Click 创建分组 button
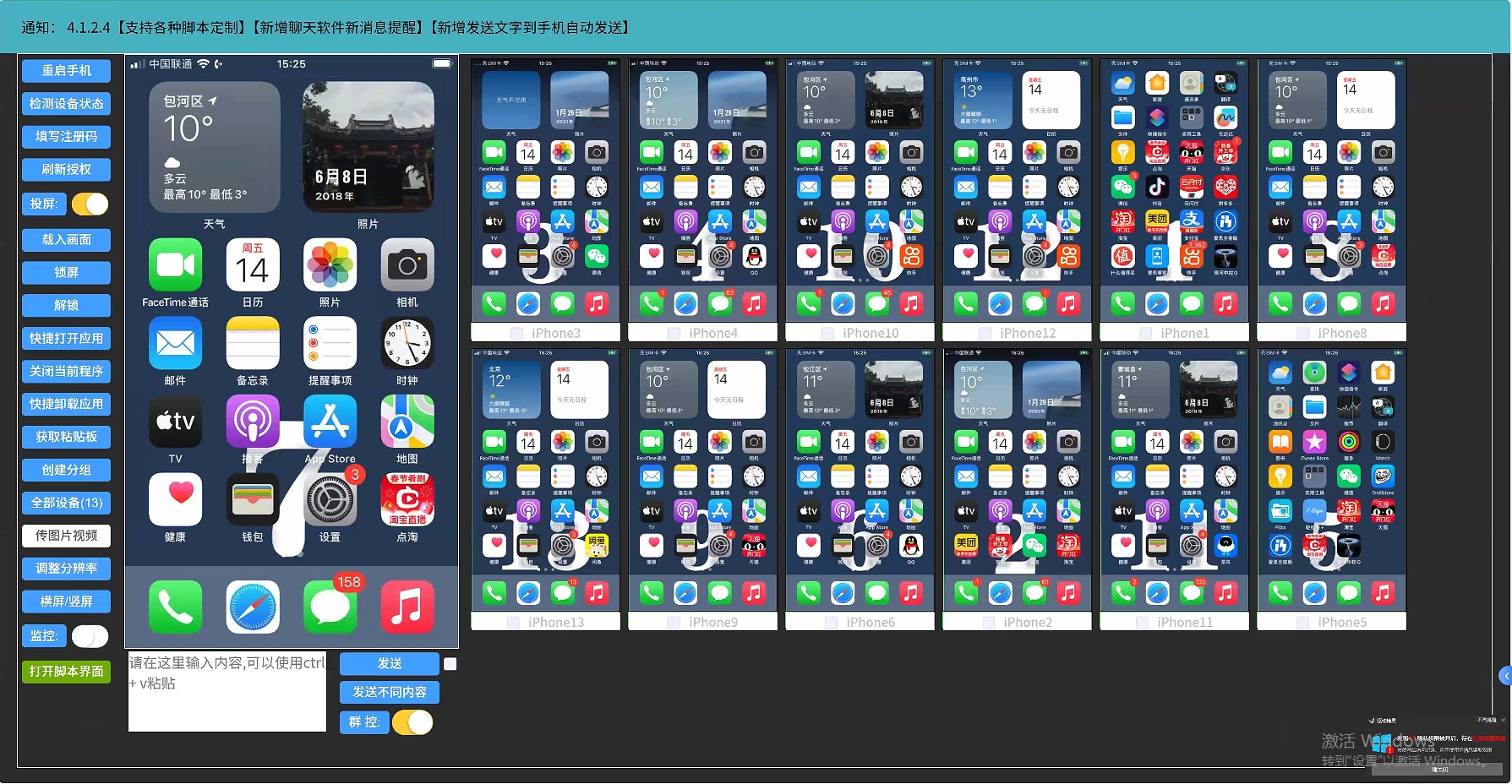This screenshot has width=1512, height=784. pos(66,470)
